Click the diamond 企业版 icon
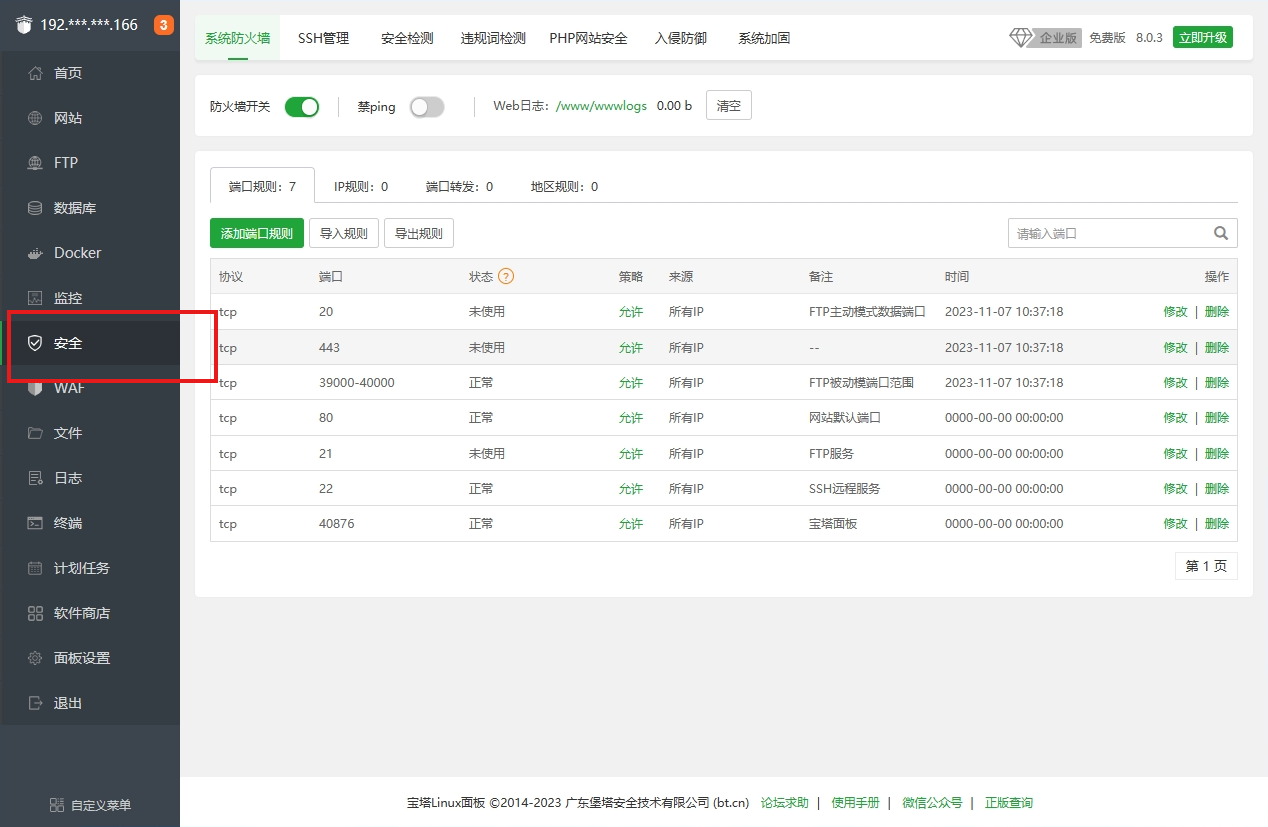 coord(1020,37)
